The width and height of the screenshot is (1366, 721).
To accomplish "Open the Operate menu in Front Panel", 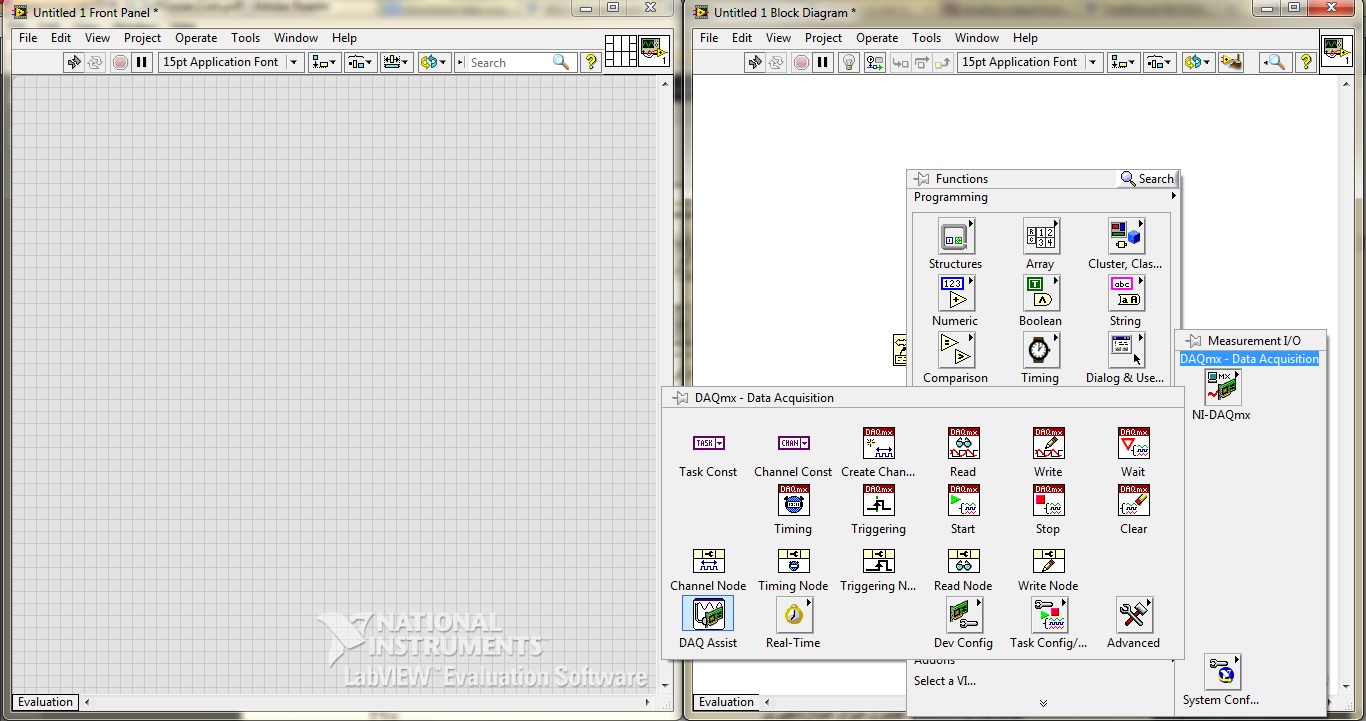I will point(196,38).
